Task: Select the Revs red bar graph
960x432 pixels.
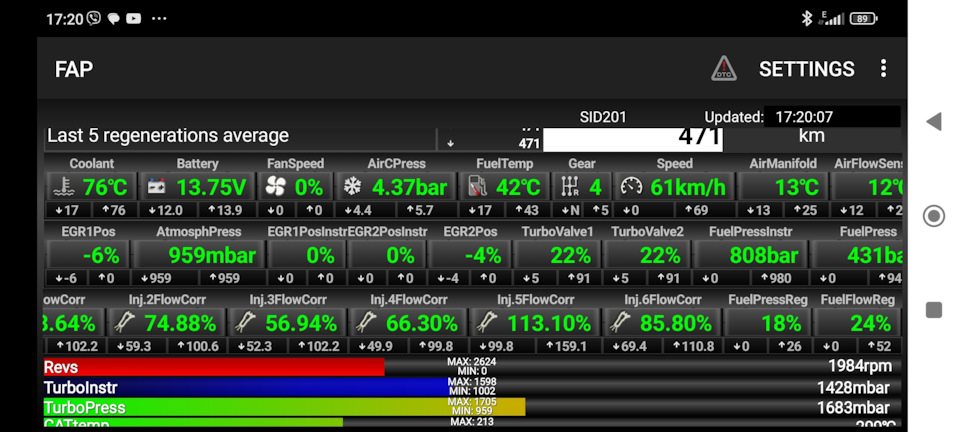Action: click(213, 367)
